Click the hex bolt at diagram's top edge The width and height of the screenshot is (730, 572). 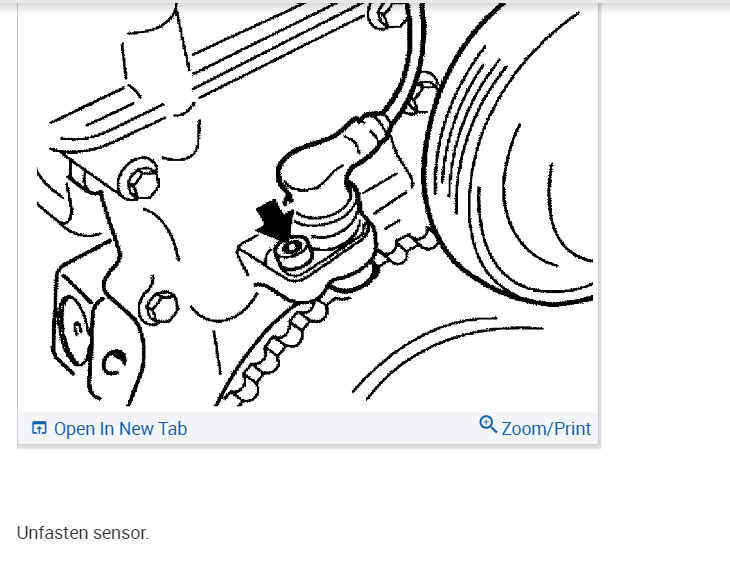(x=386, y=16)
